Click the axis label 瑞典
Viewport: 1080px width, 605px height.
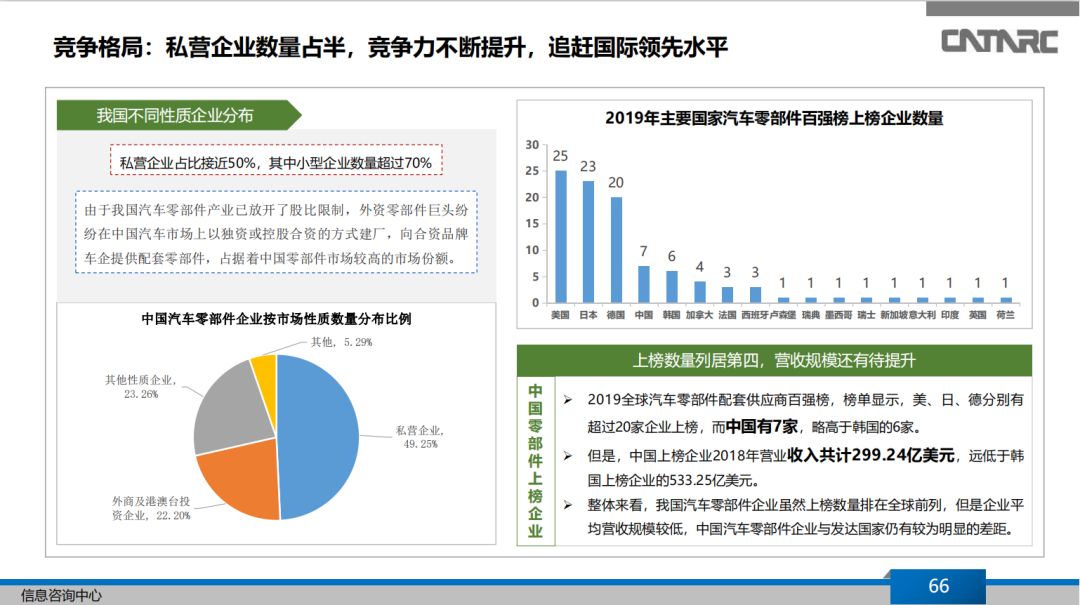tap(811, 315)
